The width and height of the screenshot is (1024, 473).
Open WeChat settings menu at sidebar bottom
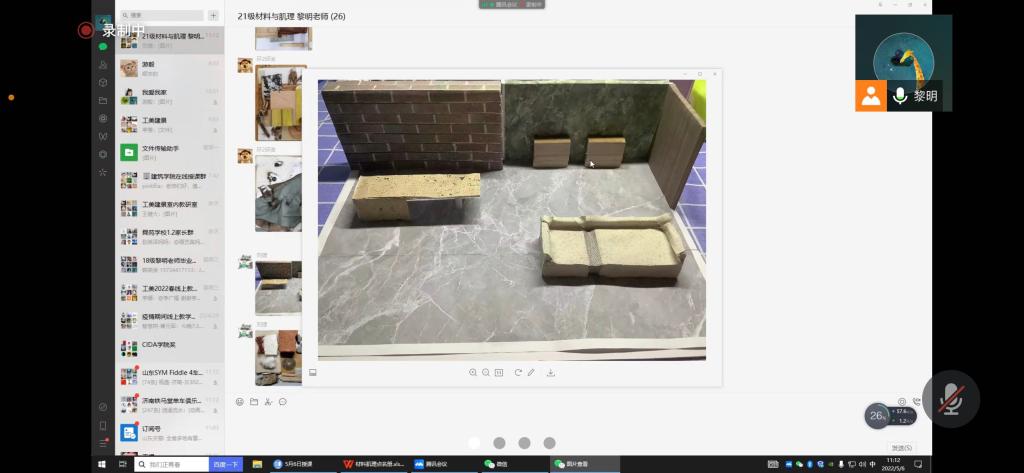tap(103, 442)
